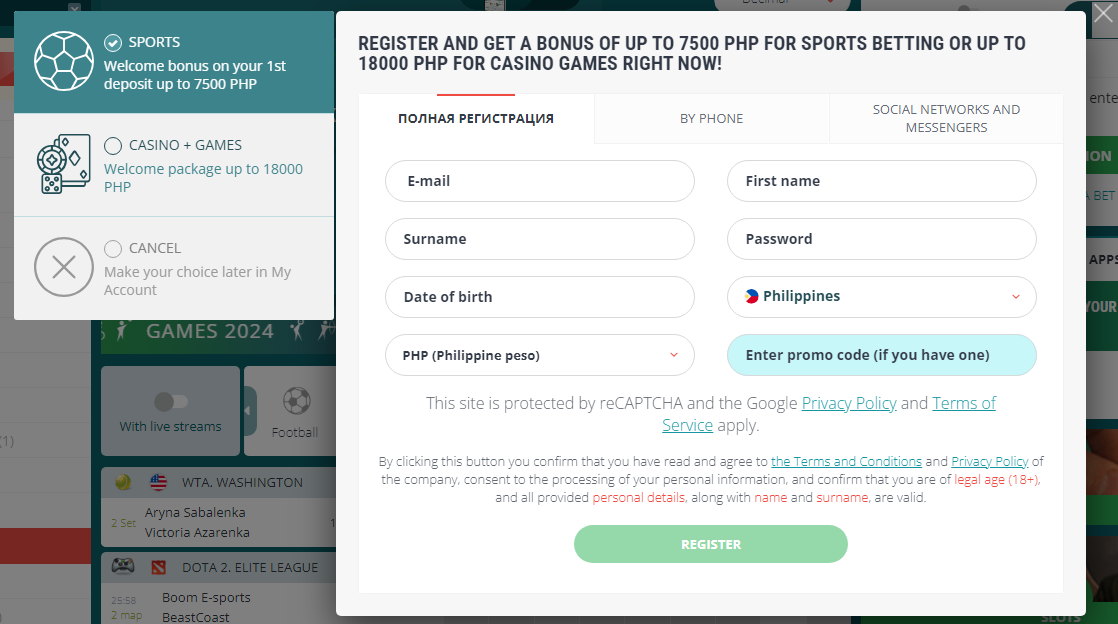Screen dimensions: 1118x624
Task: Click the Cancel X circle icon
Action: [x=64, y=267]
